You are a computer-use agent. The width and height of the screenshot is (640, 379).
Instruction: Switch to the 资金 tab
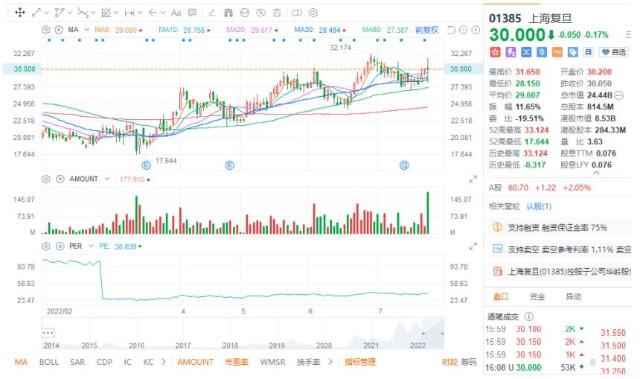coord(537,297)
